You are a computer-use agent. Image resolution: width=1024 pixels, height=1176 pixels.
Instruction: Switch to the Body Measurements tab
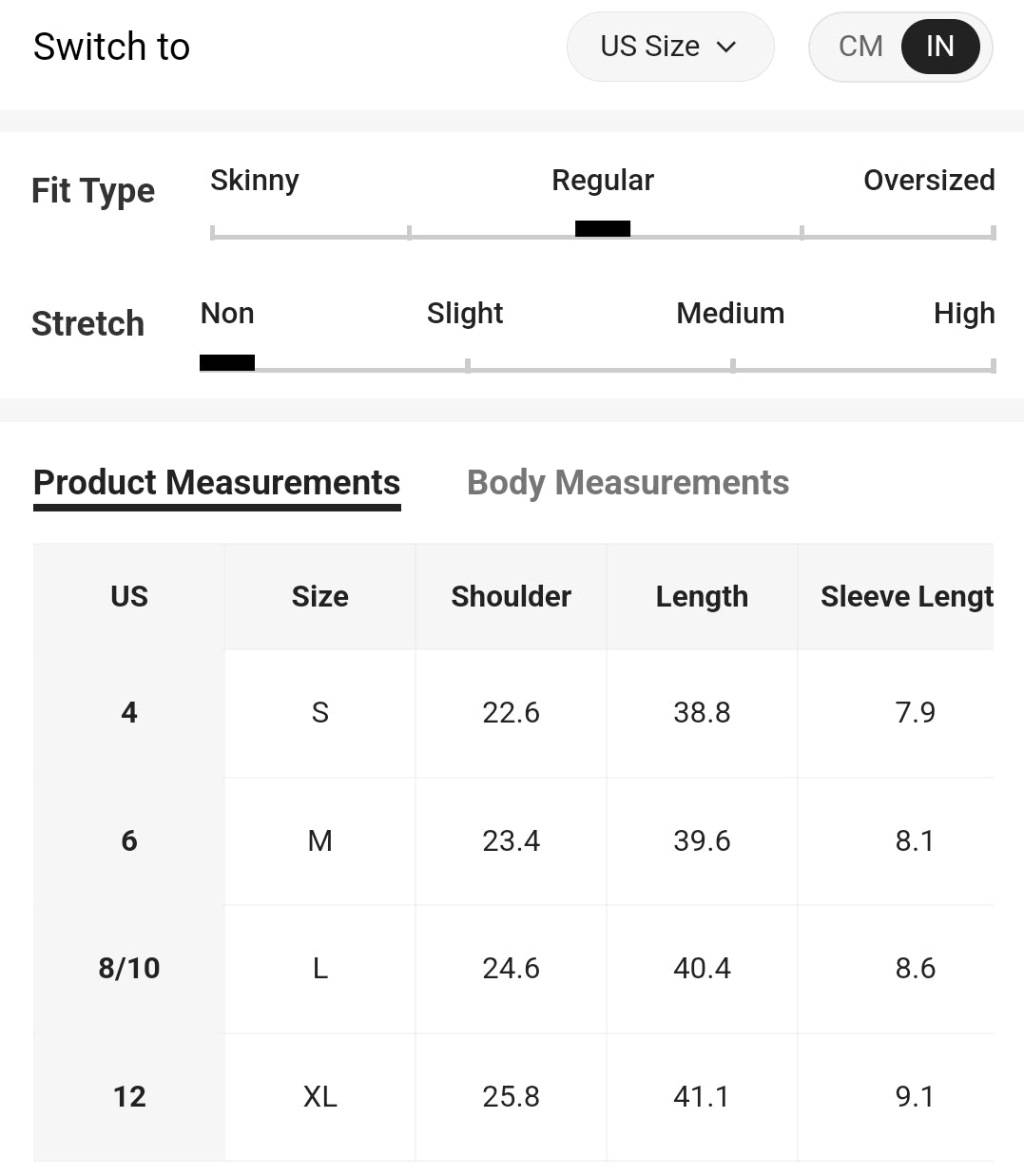tap(628, 483)
